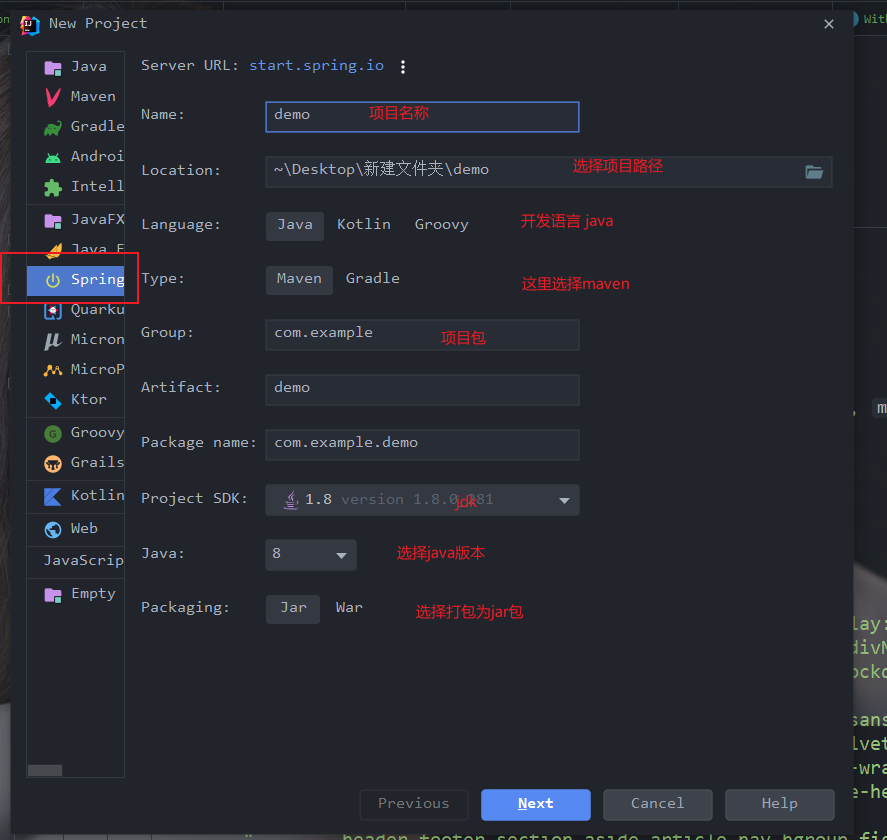
Task: Choose the IntelliJ Platform Plugin puzzle icon
Action: (53, 187)
